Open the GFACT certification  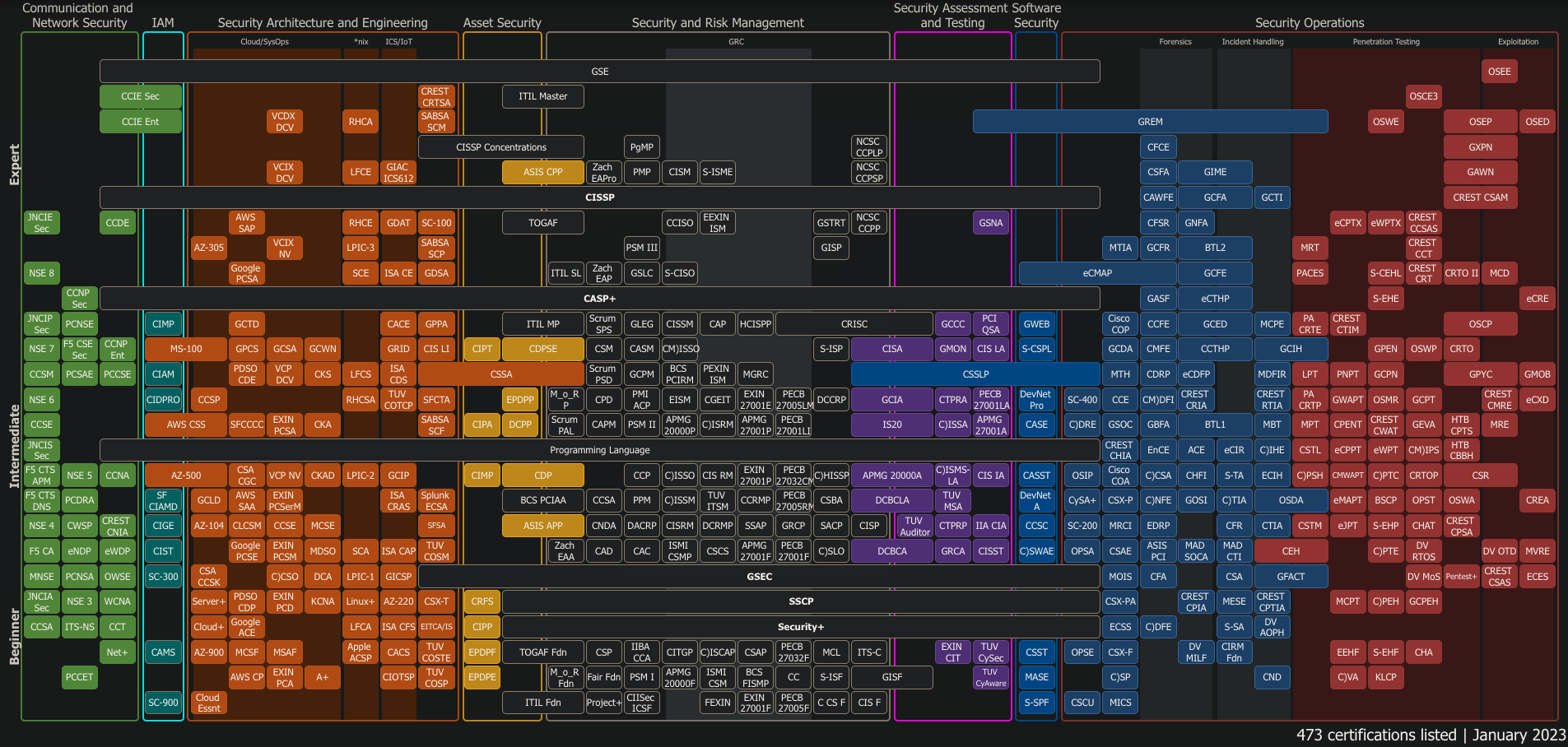tap(1291, 577)
